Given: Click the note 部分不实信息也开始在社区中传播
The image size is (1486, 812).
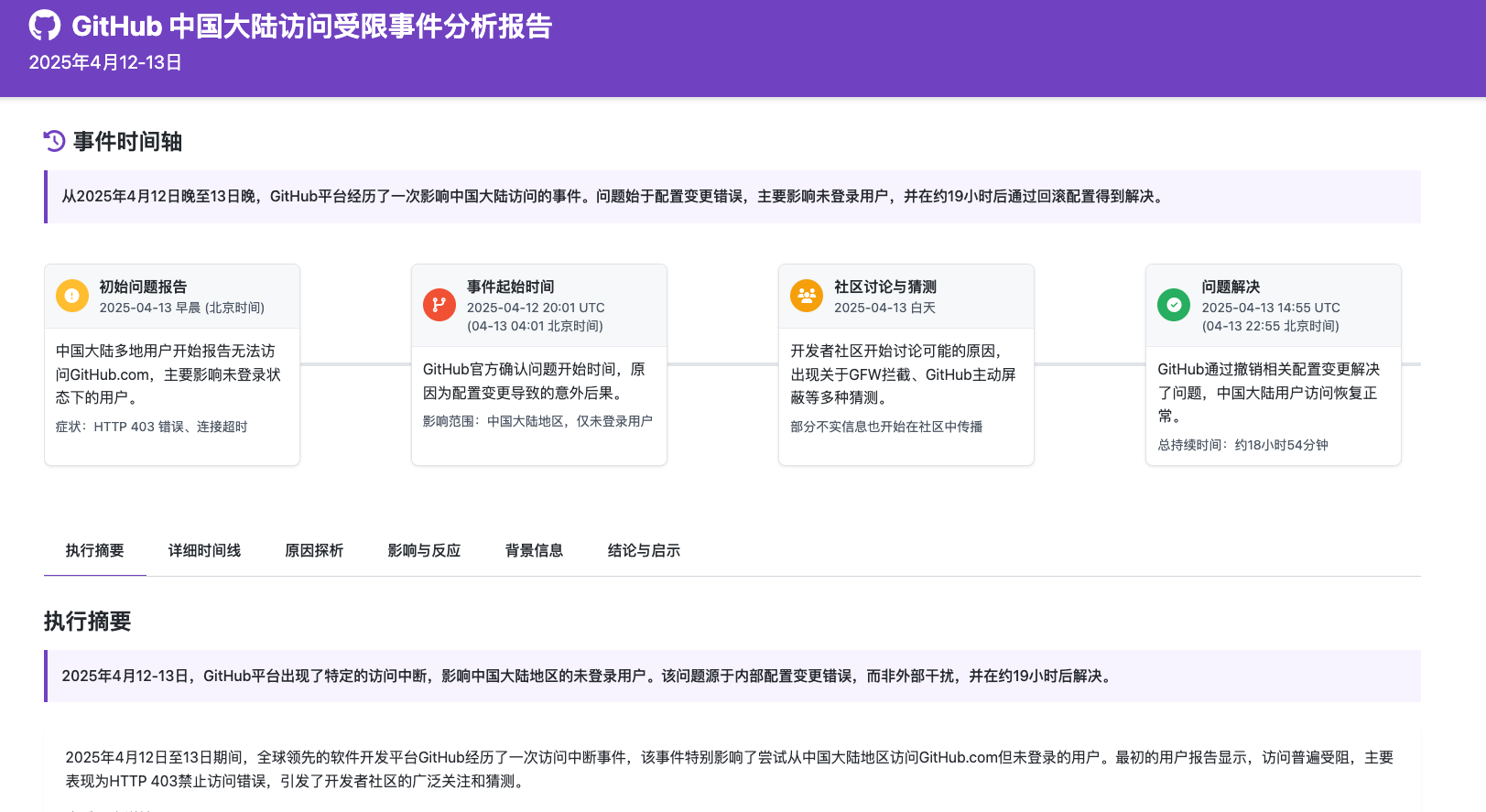Looking at the screenshot, I should coord(886,427).
